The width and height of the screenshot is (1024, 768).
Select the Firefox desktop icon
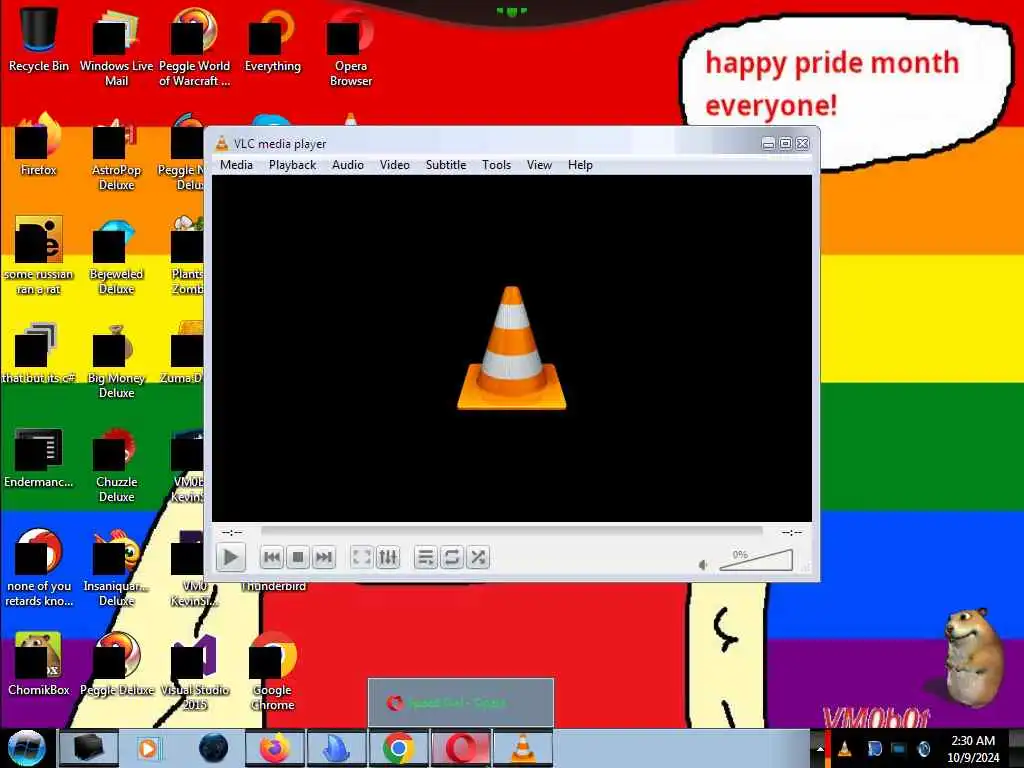(39, 144)
